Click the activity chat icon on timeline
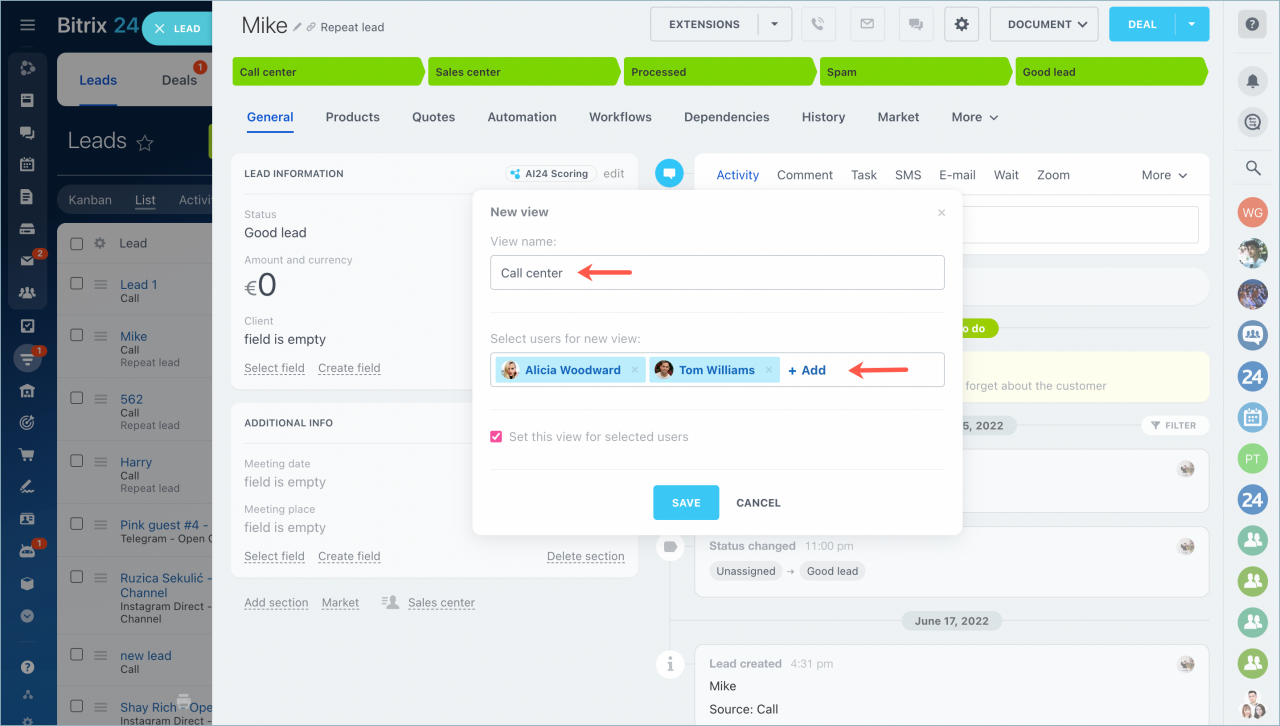This screenshot has width=1280, height=726. 669,173
